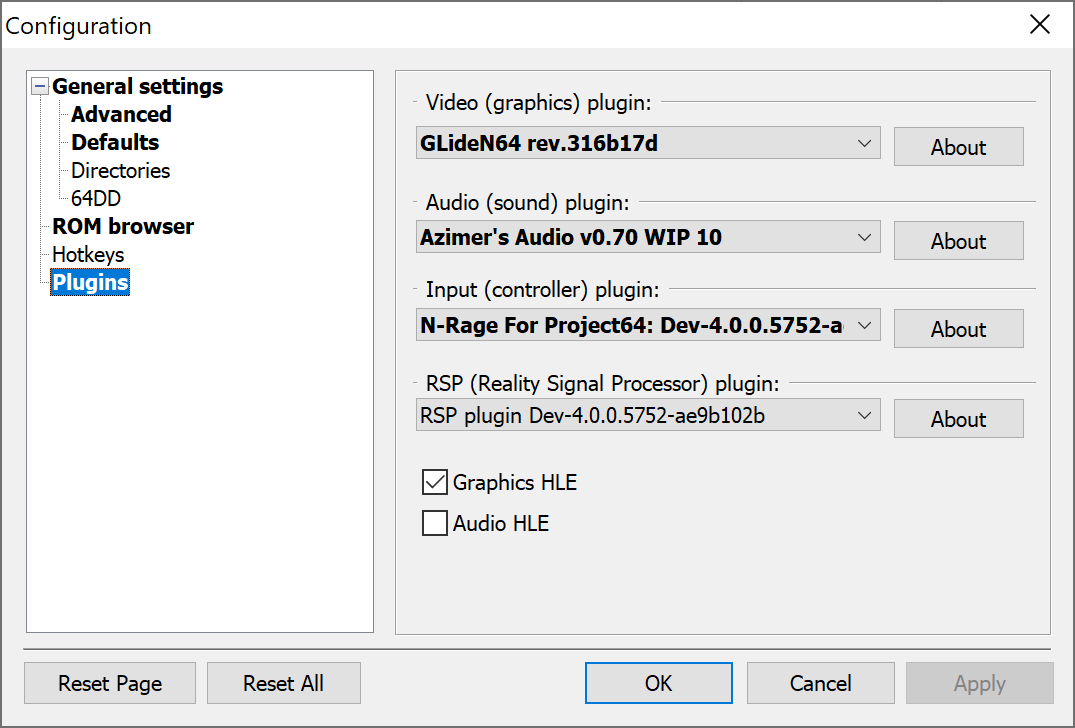Click About for the N-Rage input plugin
The image size is (1075, 728).
pyautogui.click(x=957, y=328)
